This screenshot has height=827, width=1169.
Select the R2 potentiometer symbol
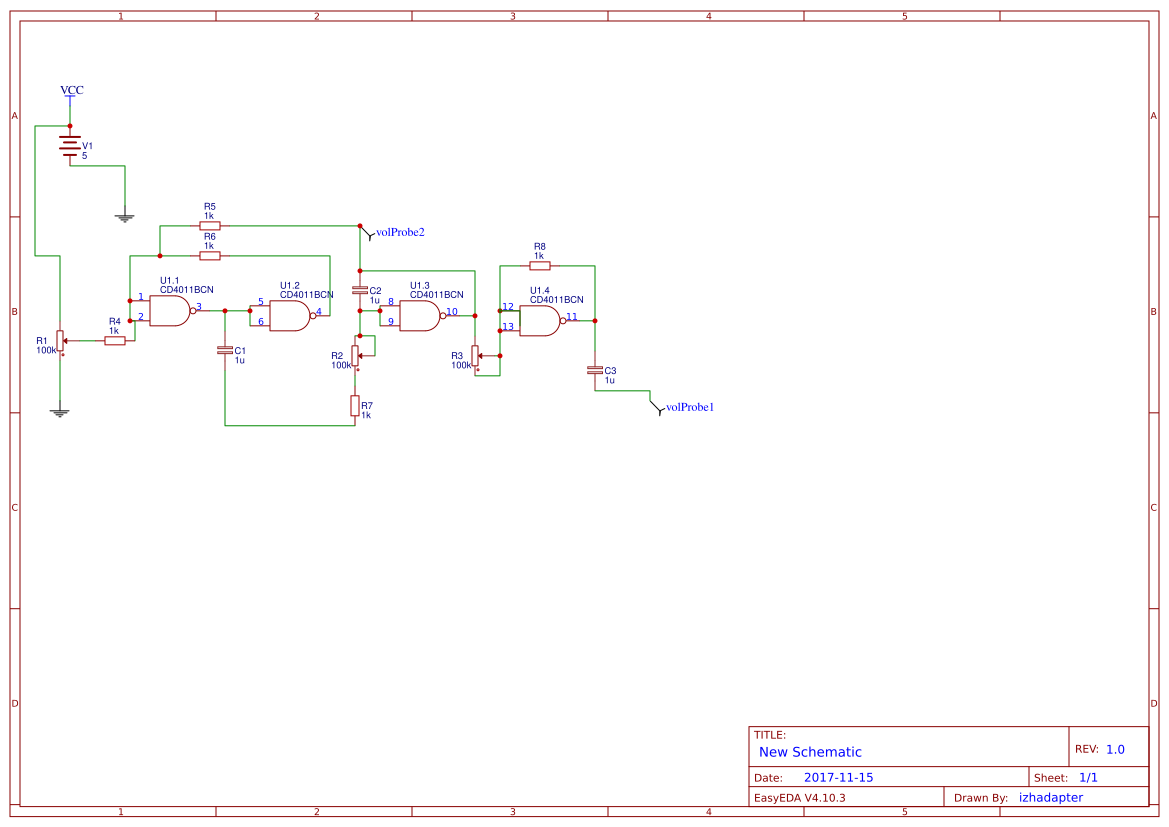click(356, 355)
